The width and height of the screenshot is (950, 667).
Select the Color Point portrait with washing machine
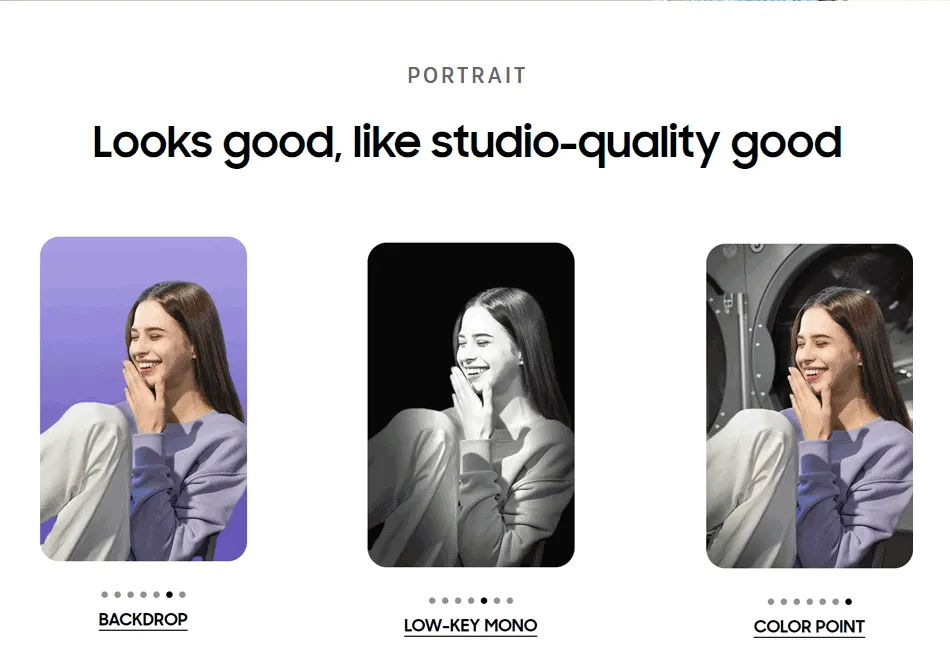[809, 406]
